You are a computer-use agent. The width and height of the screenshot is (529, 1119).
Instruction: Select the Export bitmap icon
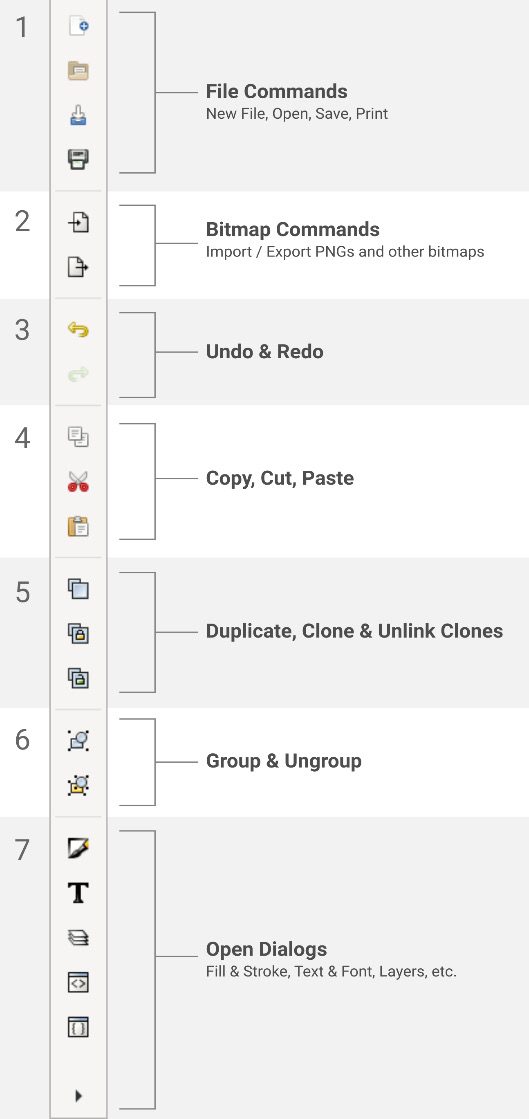pyautogui.click(x=79, y=267)
